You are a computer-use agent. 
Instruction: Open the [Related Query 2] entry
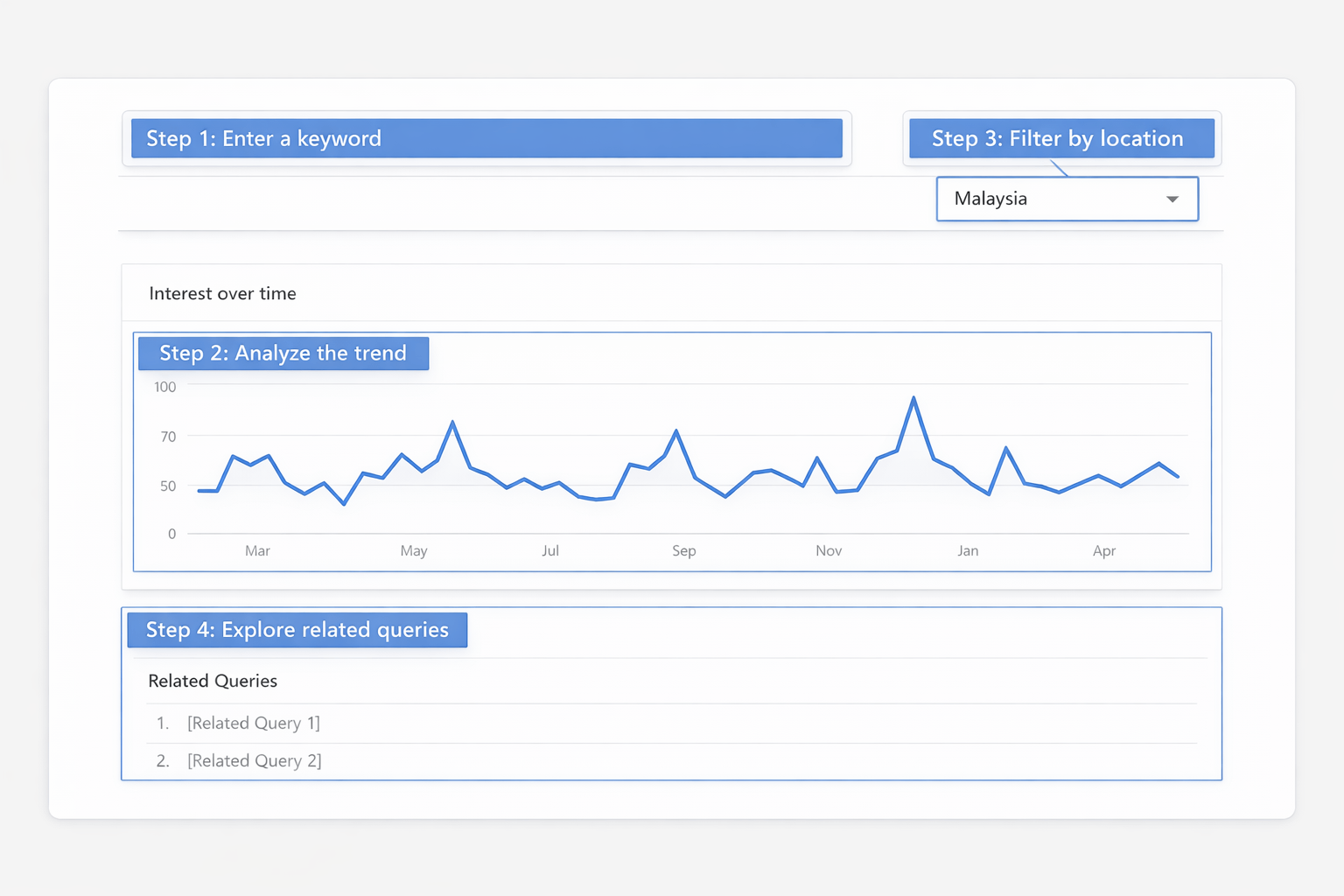coord(255,761)
